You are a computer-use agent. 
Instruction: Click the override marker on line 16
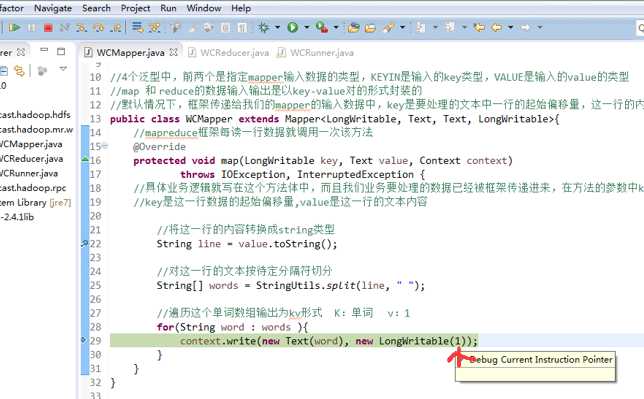[x=85, y=159]
